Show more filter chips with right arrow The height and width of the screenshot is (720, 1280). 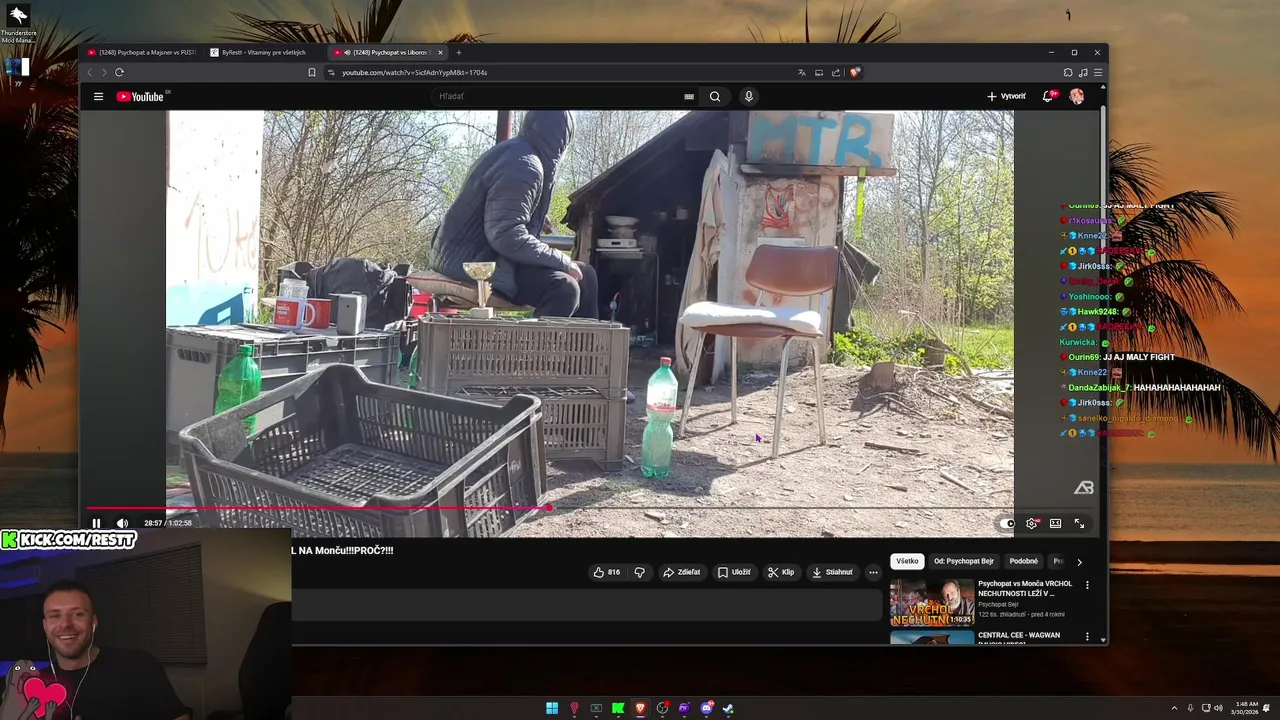[x=1079, y=561]
